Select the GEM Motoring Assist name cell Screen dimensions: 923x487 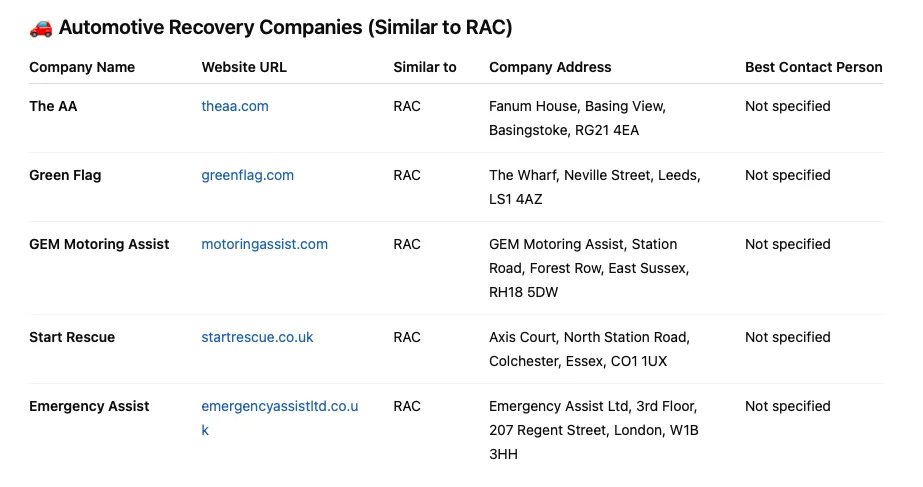pos(99,244)
